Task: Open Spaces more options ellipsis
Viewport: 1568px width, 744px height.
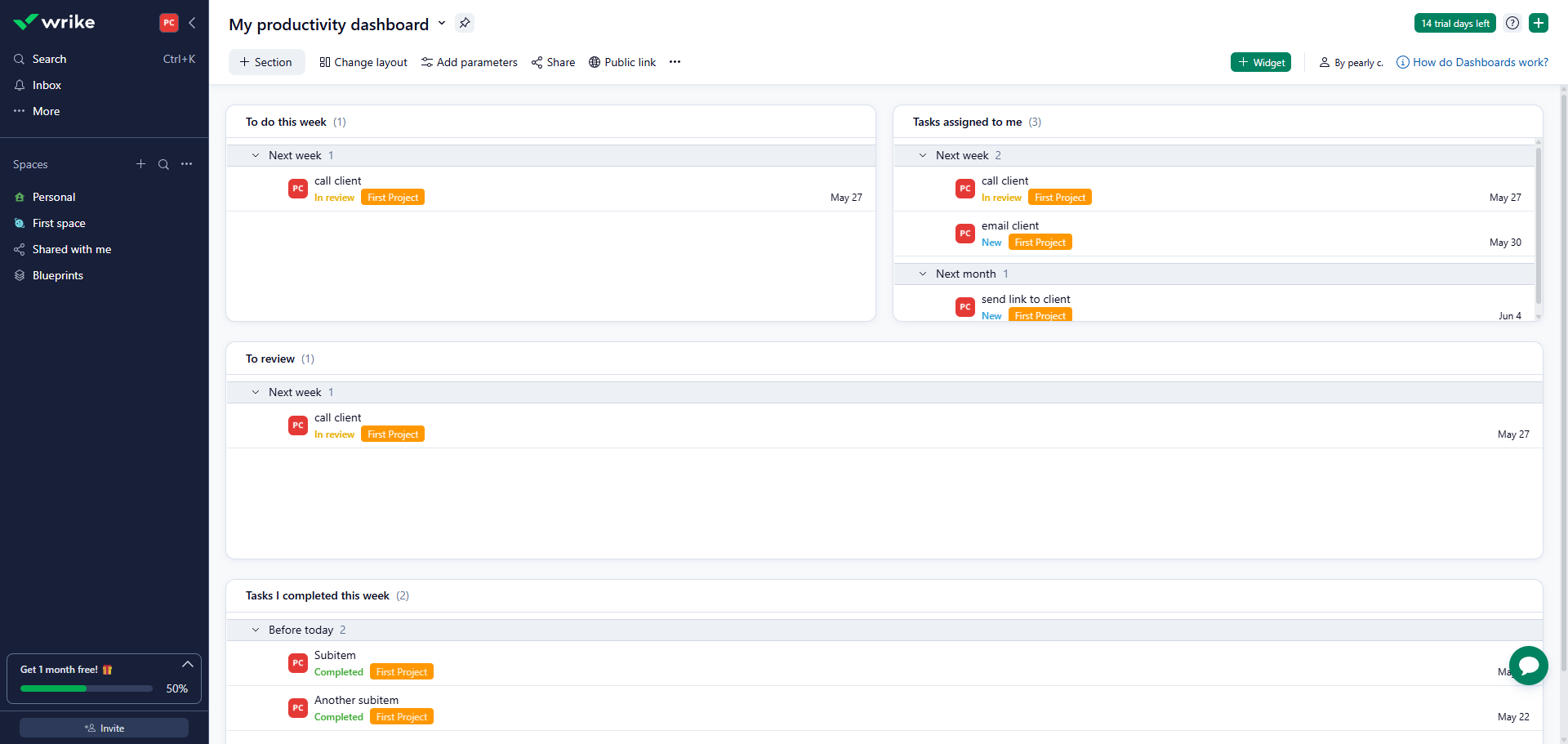Action: tap(187, 164)
